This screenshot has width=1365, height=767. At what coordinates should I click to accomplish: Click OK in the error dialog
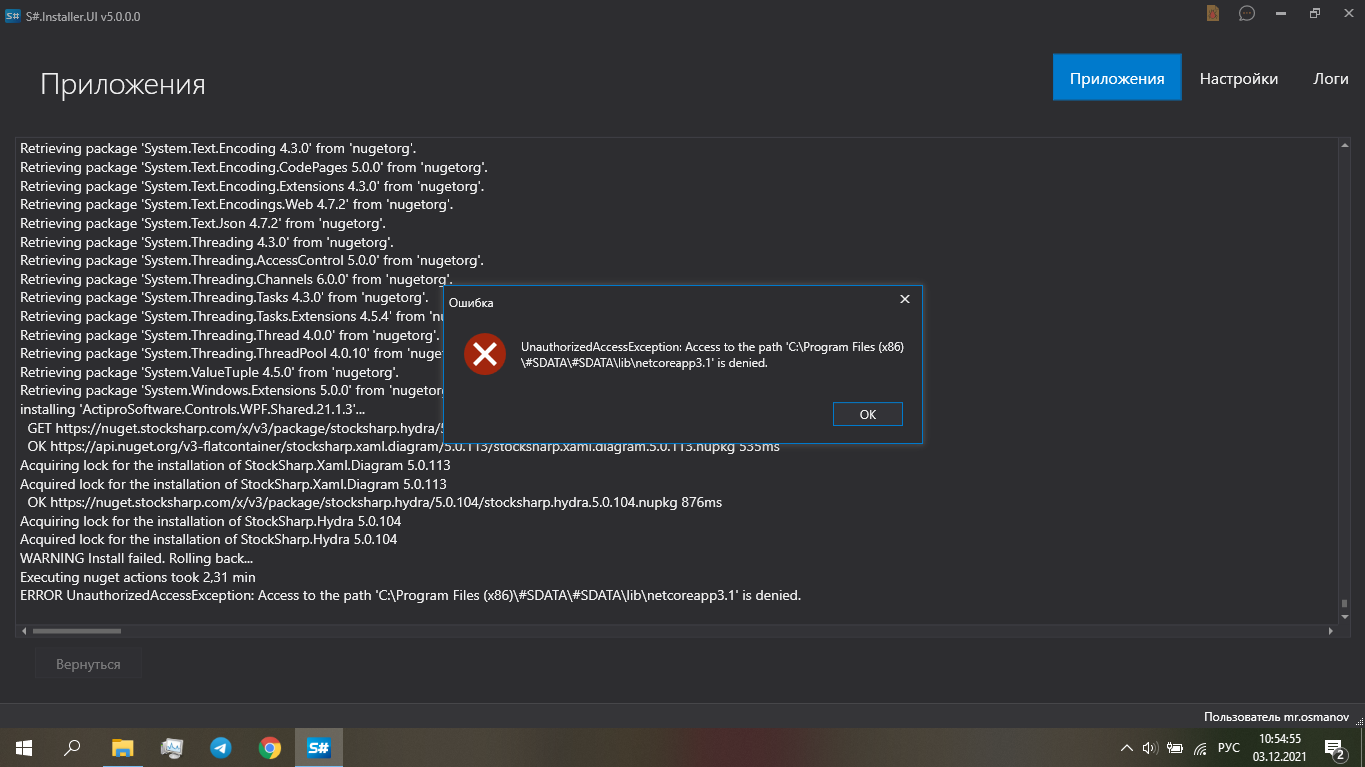point(867,414)
